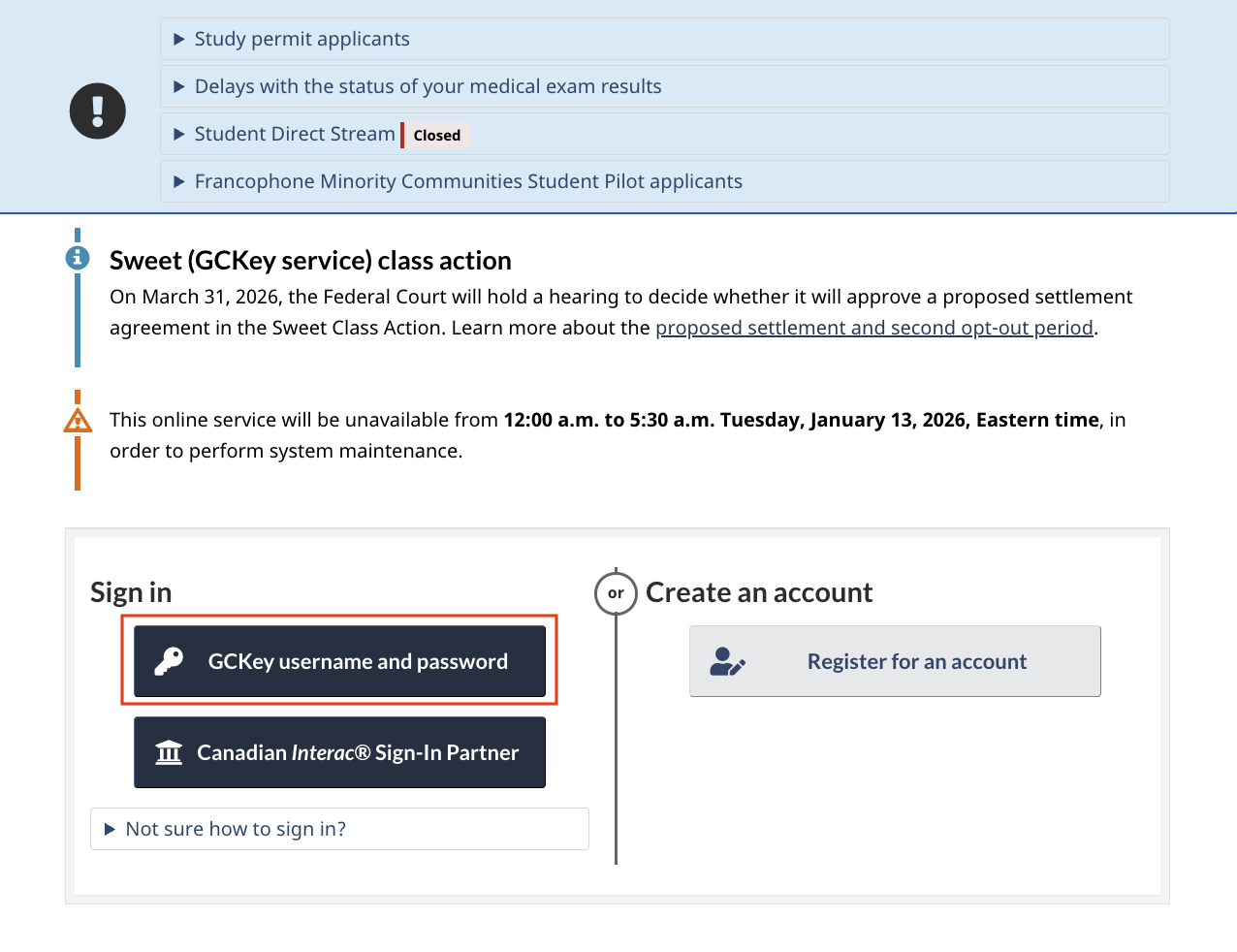This screenshot has height=952, width=1237.
Task: Click the black exclamation alert icon
Action: [98, 111]
